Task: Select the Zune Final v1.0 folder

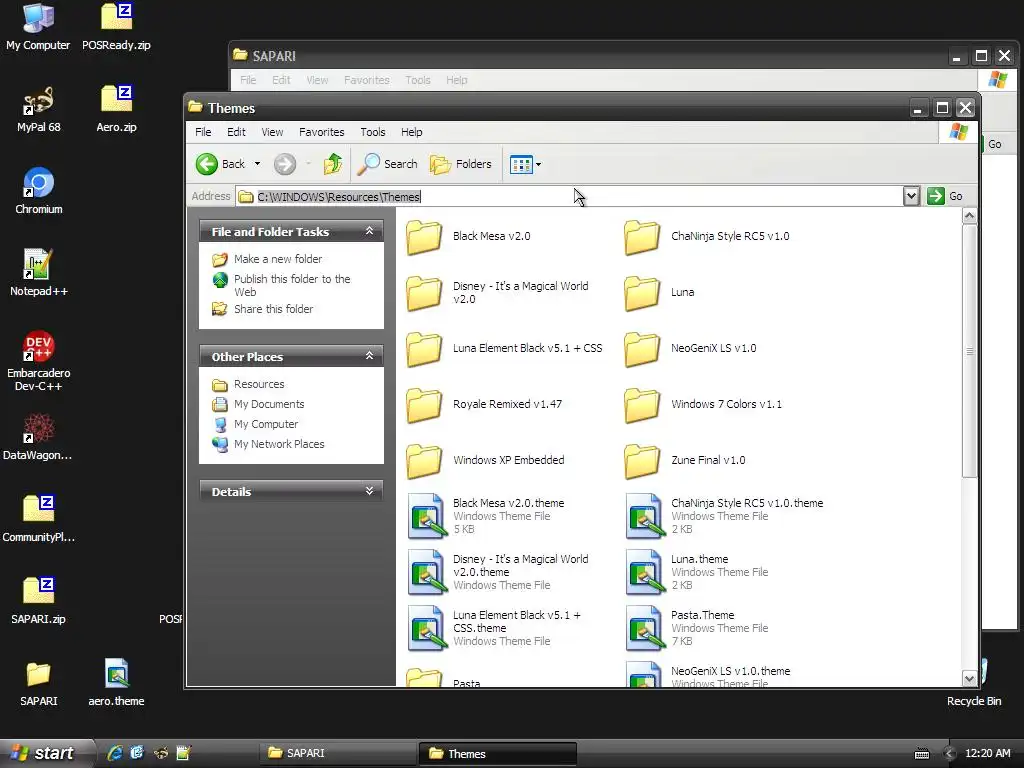Action: (684, 460)
